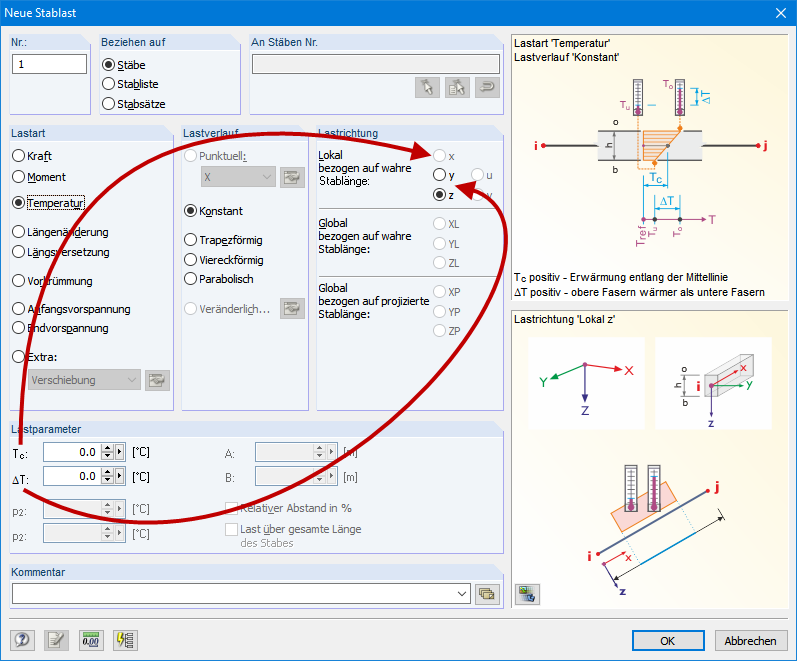The image size is (797, 661).
Task: Click the Kommentar text field
Action: [x=234, y=593]
